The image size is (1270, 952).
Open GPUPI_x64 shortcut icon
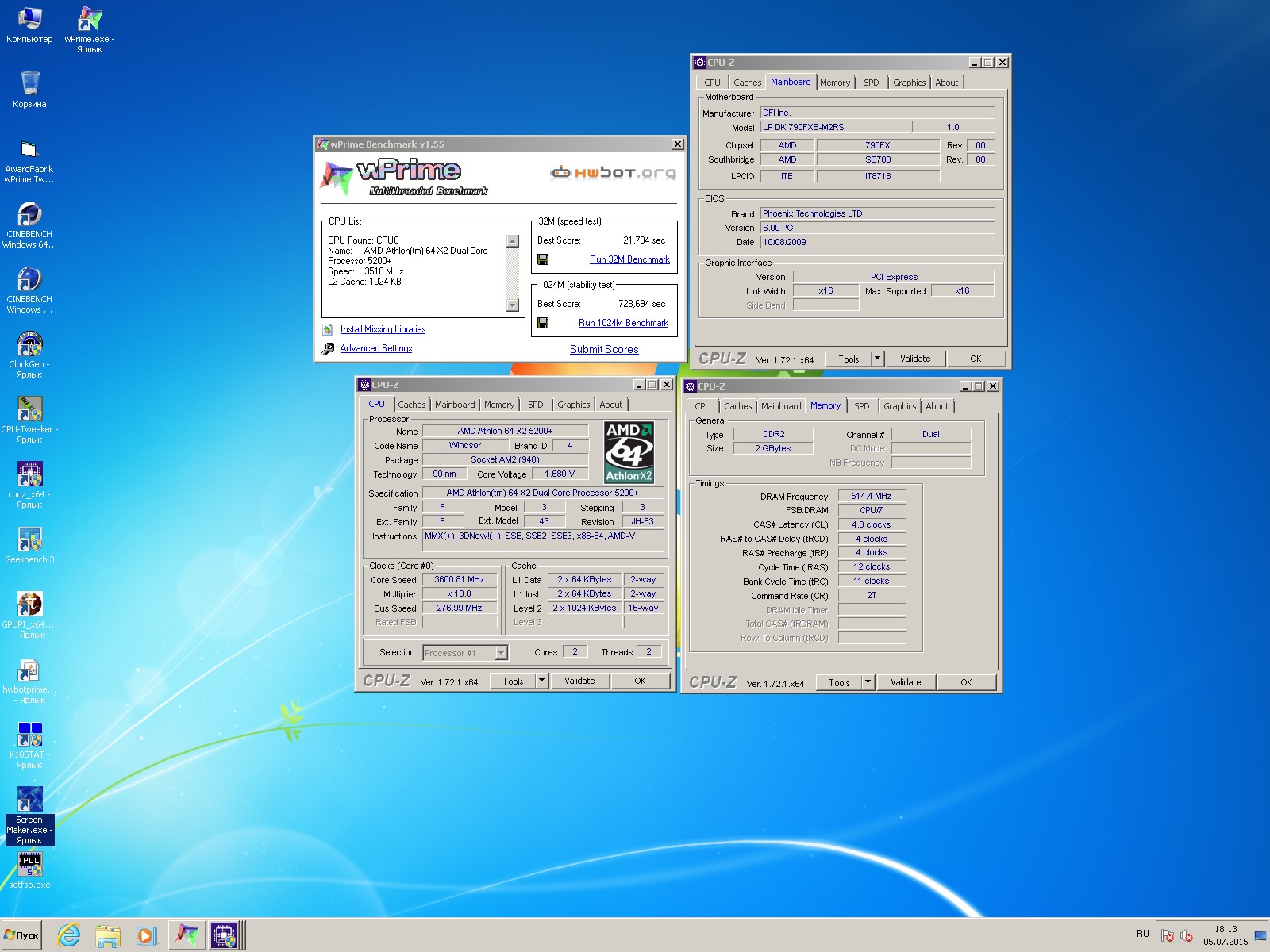click(x=29, y=616)
